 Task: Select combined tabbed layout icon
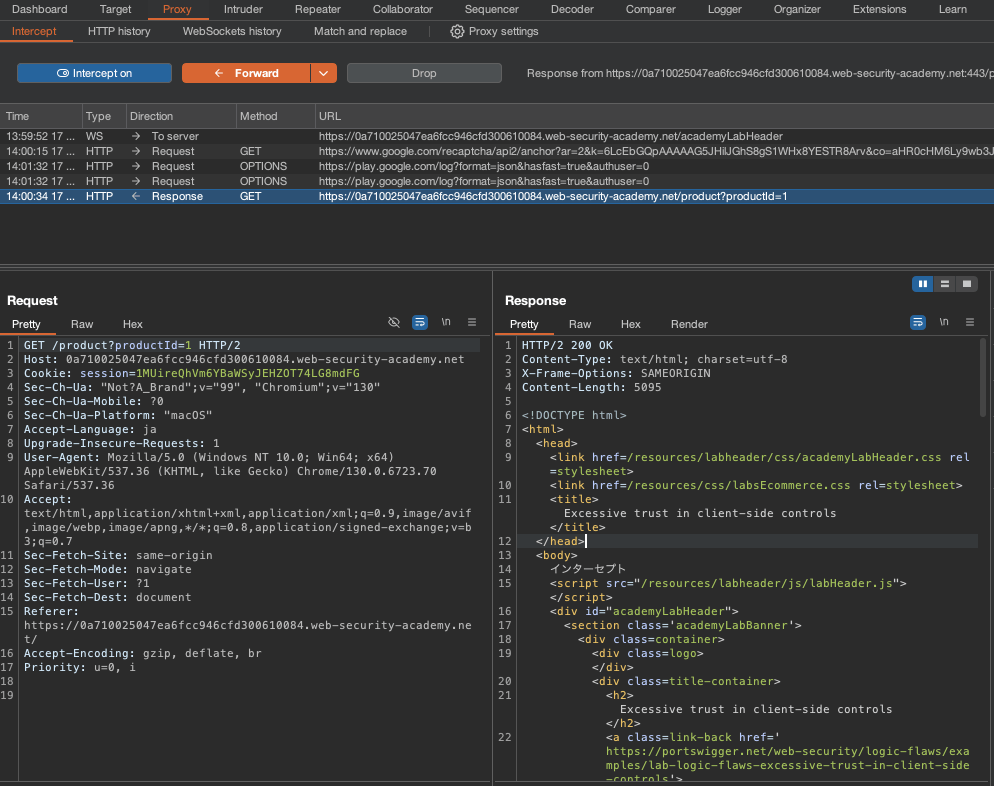(967, 284)
